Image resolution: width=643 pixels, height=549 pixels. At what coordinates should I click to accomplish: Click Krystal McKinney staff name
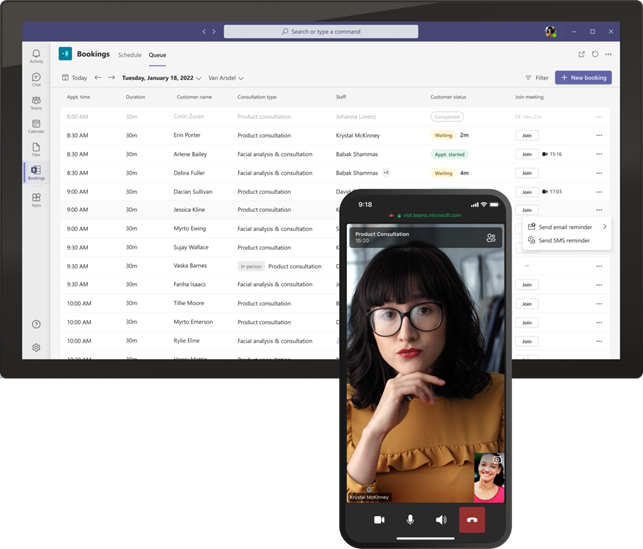tap(358, 135)
